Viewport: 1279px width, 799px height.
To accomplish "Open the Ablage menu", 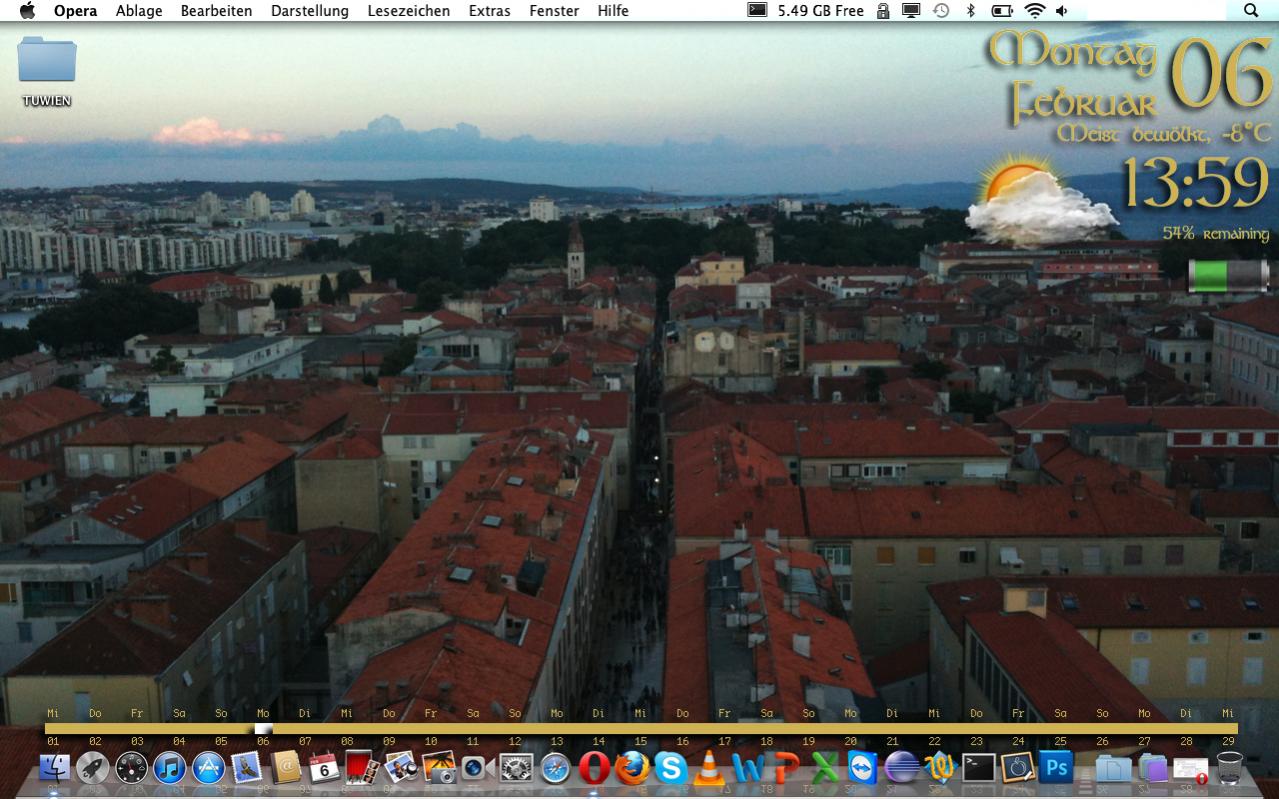I will [139, 11].
